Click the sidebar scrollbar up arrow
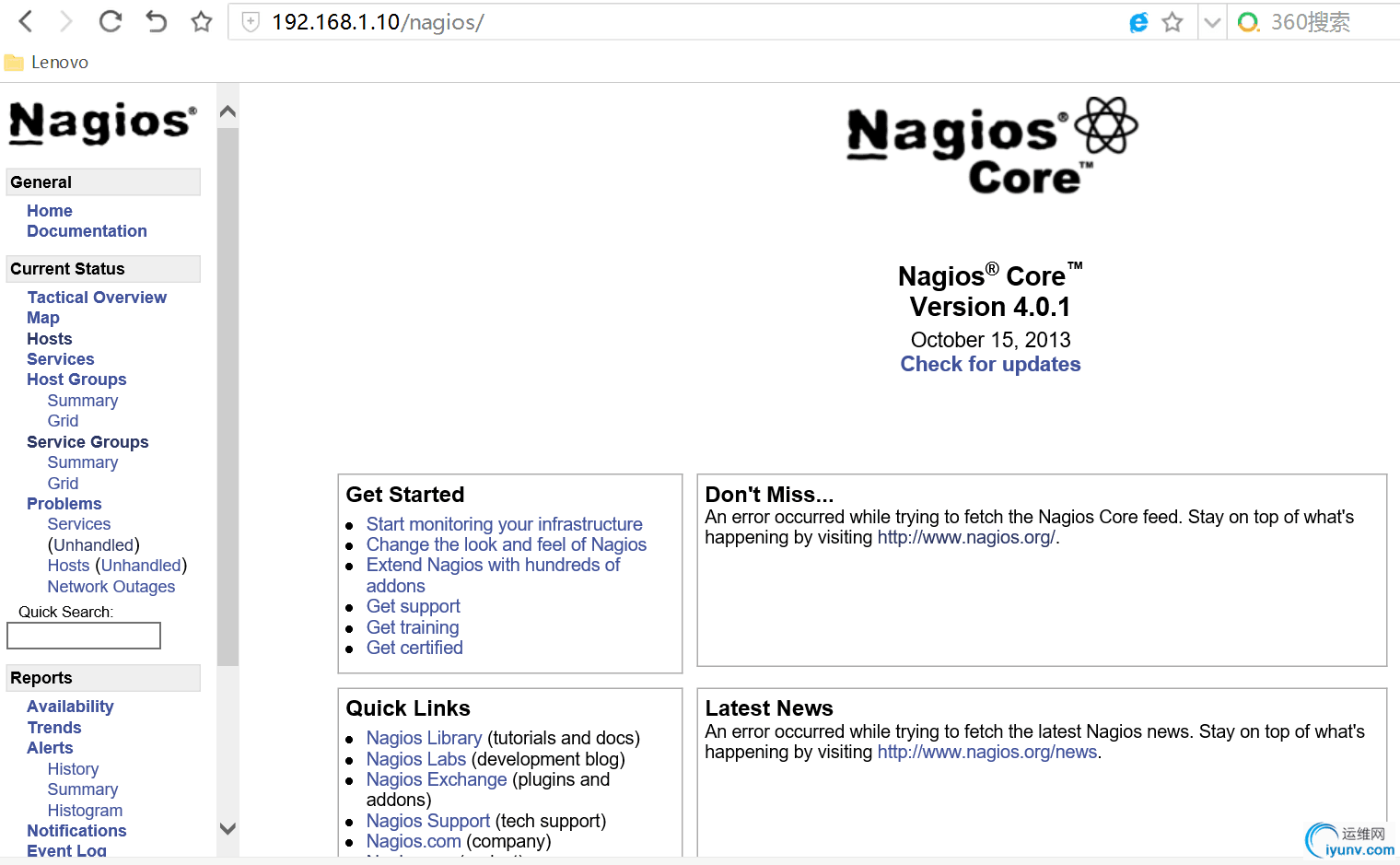The height and width of the screenshot is (865, 1400). coord(228,112)
